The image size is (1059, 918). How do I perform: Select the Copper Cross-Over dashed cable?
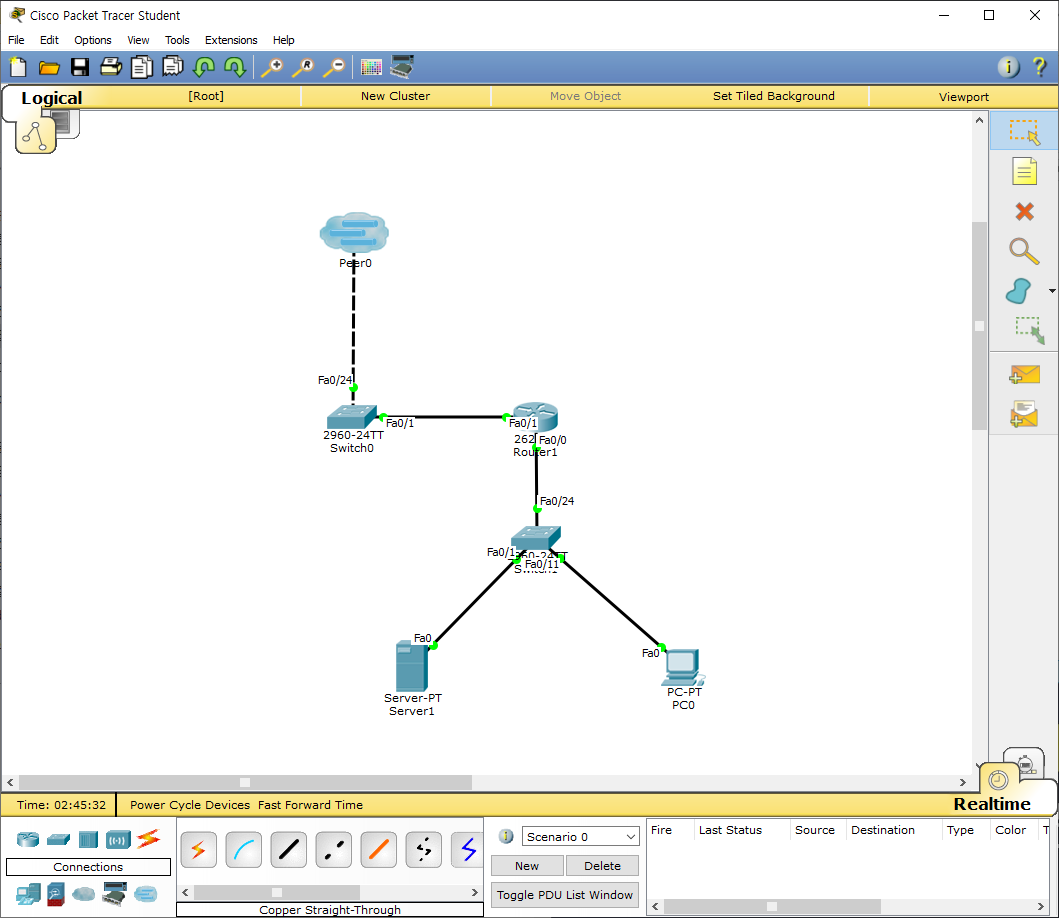coord(334,849)
